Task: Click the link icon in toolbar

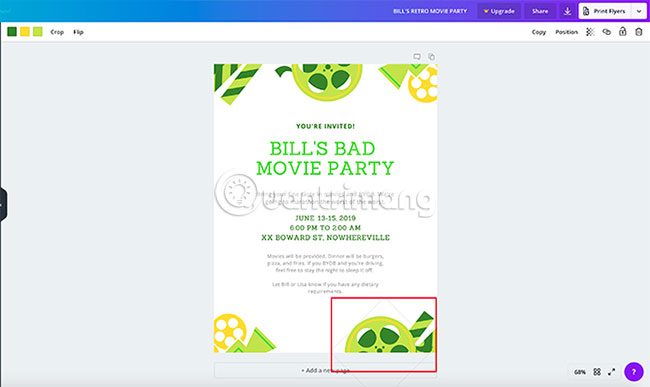Action: coord(606,32)
